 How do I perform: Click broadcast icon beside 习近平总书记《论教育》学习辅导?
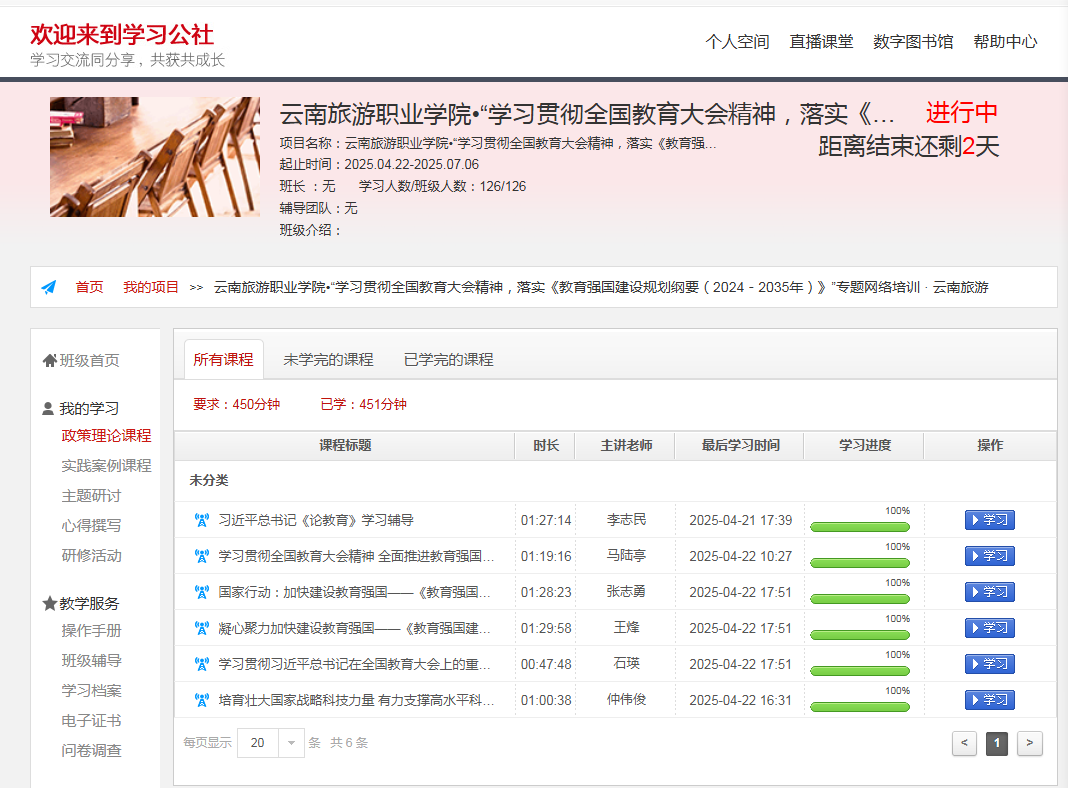[x=201, y=520]
